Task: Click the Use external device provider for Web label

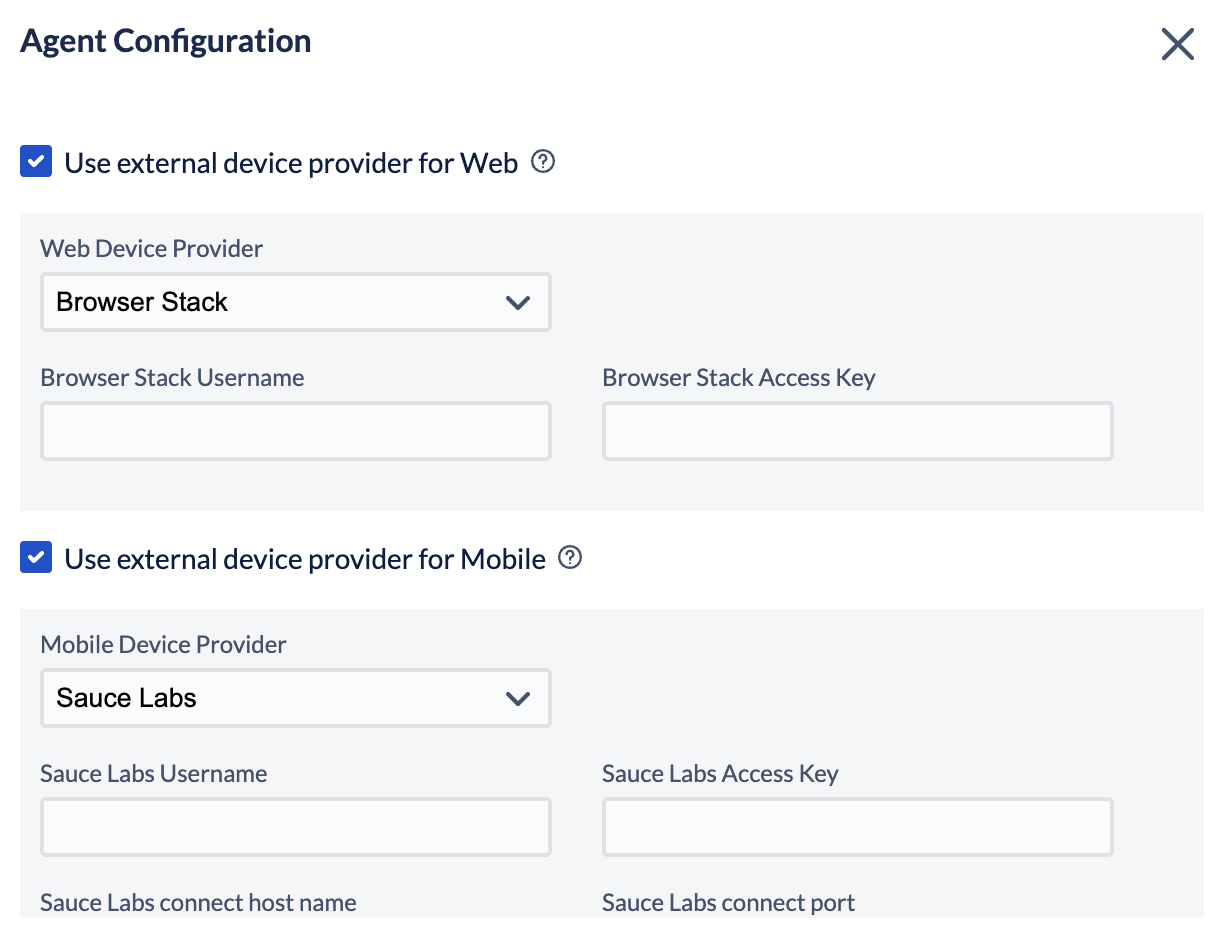Action: [290, 161]
